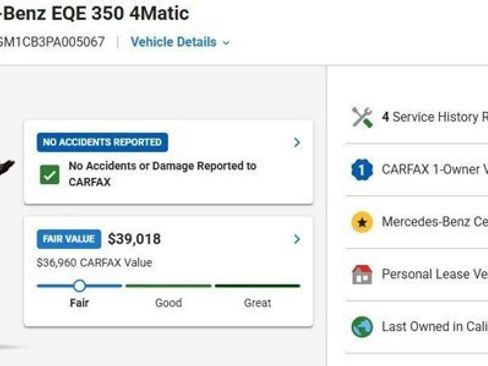Open the Personal Lease Vehicle row

click(x=417, y=274)
